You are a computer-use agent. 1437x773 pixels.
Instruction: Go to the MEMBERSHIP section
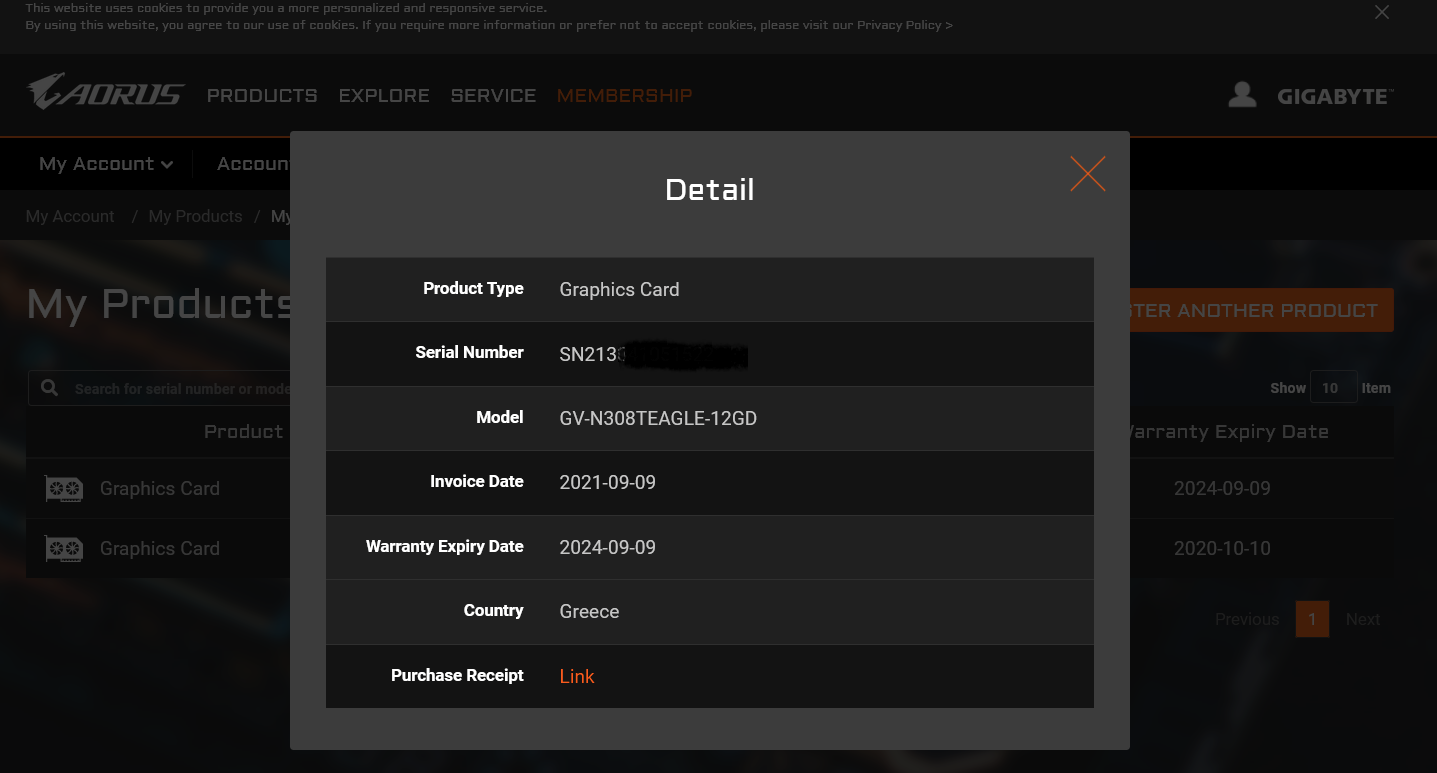[624, 96]
